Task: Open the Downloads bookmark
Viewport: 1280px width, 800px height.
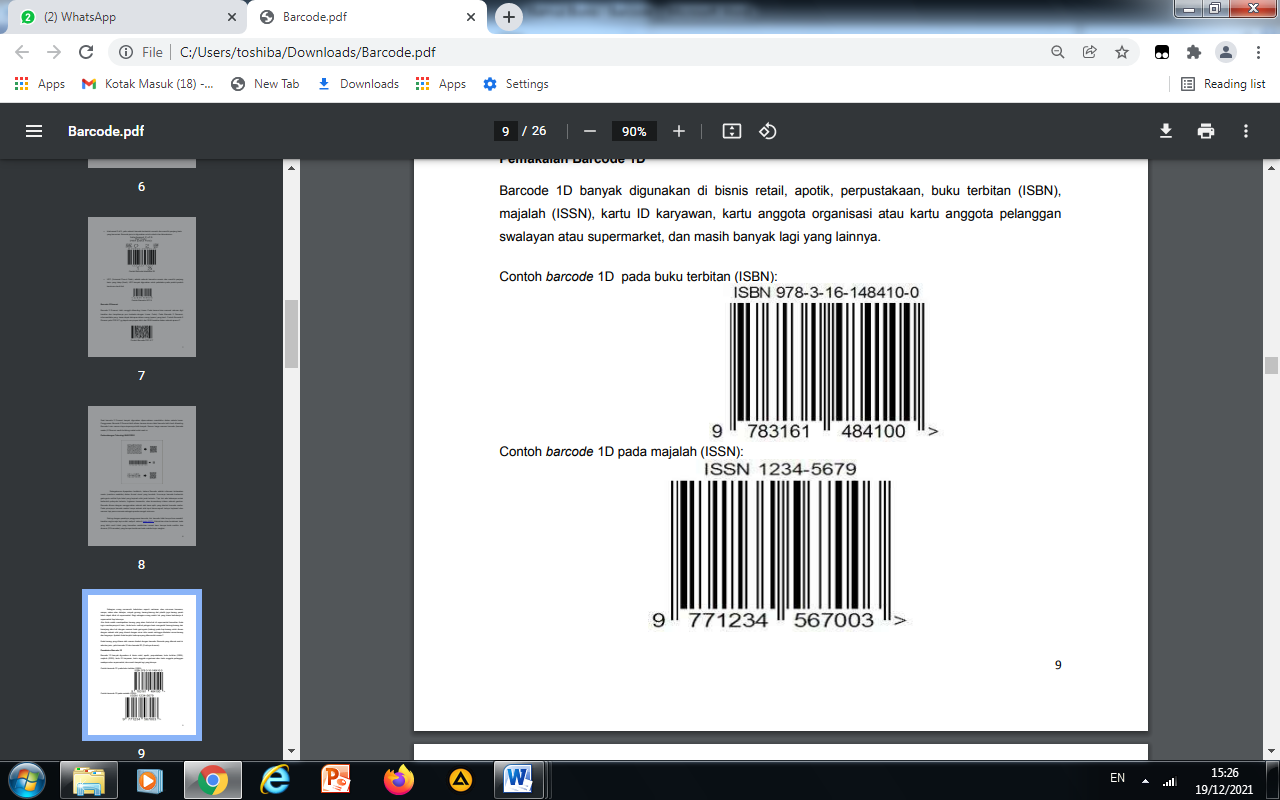Action: coord(358,84)
